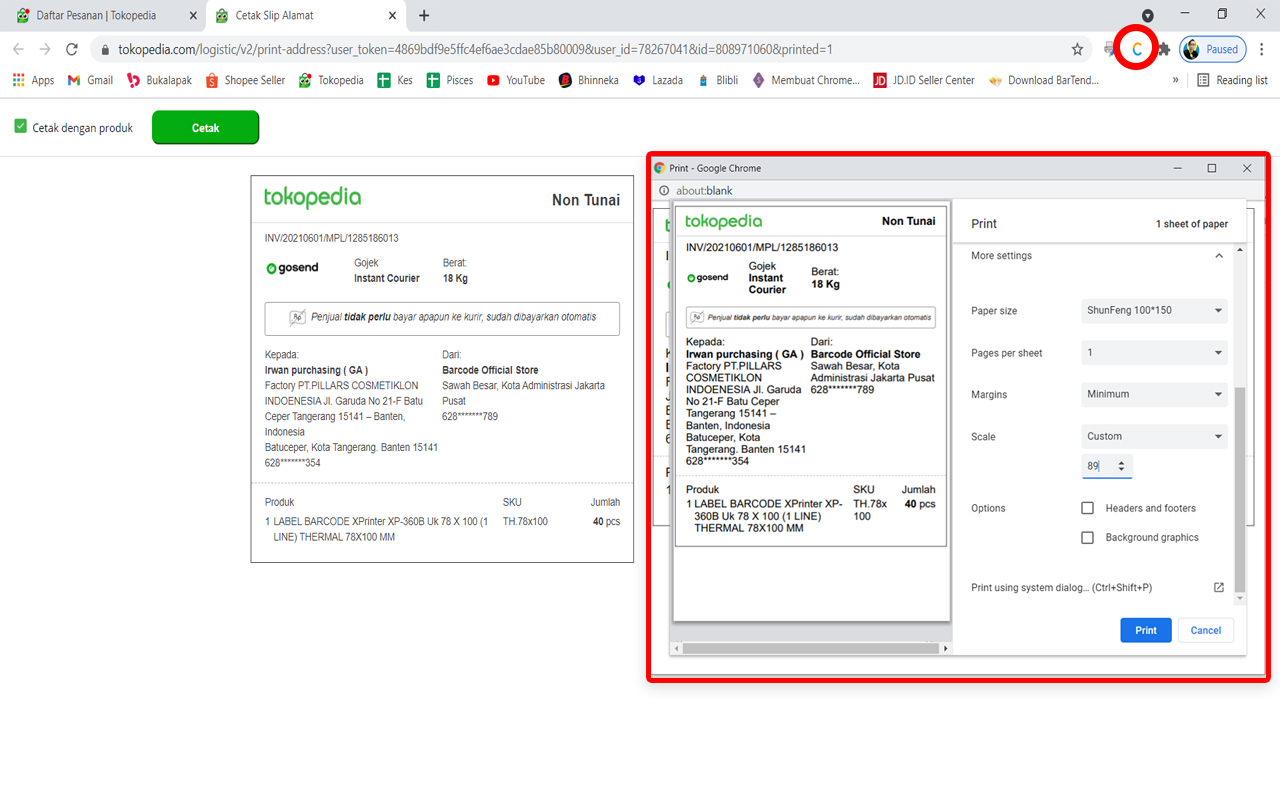Close the Daftar Pesanan Tokopedia tab
1280x800 pixels.
pos(193,16)
